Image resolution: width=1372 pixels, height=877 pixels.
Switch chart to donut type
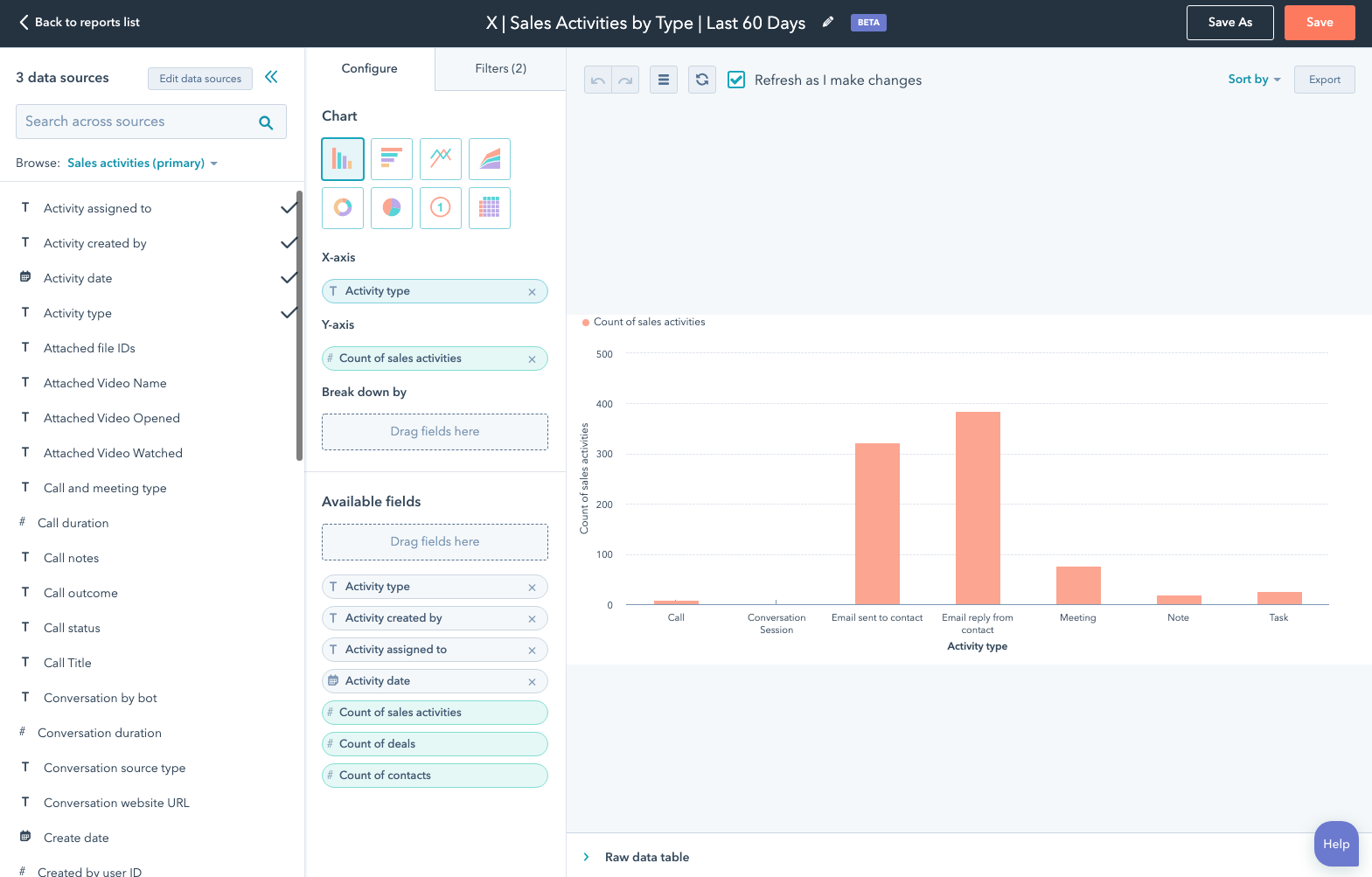pos(343,208)
